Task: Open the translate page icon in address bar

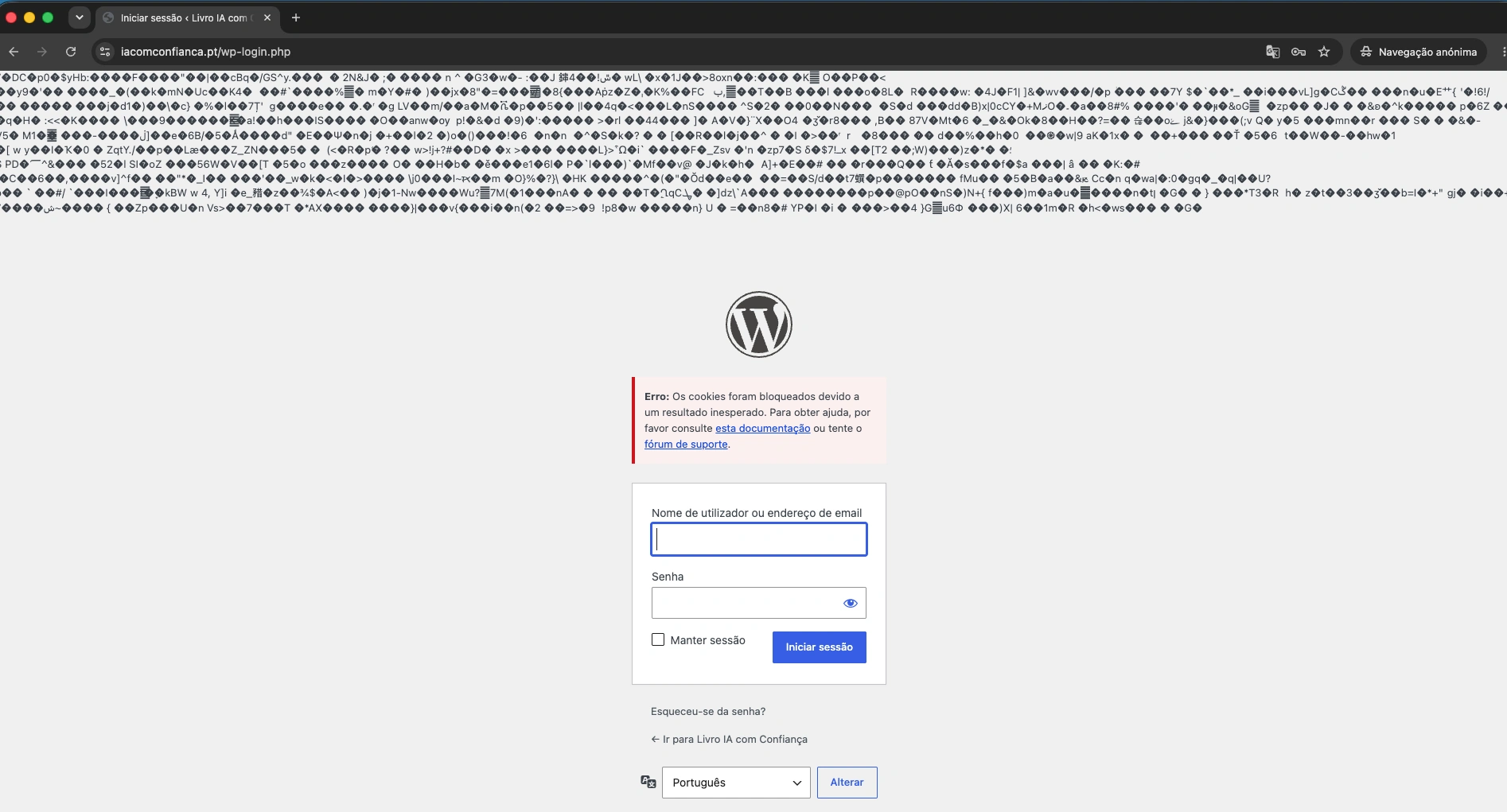Action: point(1272,52)
